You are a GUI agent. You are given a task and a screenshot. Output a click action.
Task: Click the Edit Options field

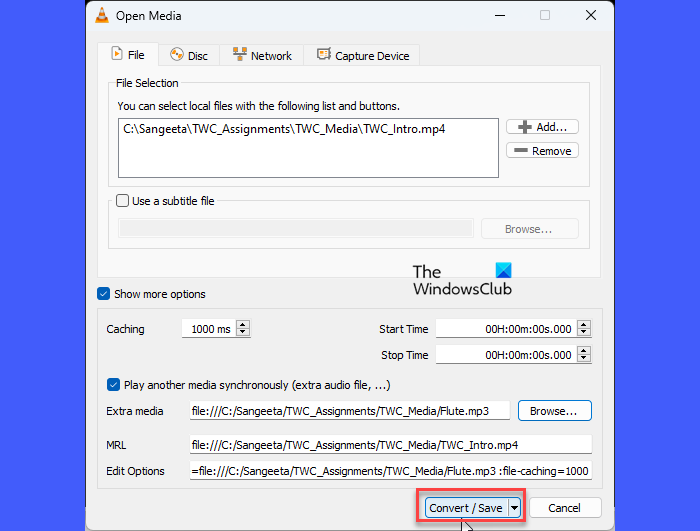[x=391, y=471]
